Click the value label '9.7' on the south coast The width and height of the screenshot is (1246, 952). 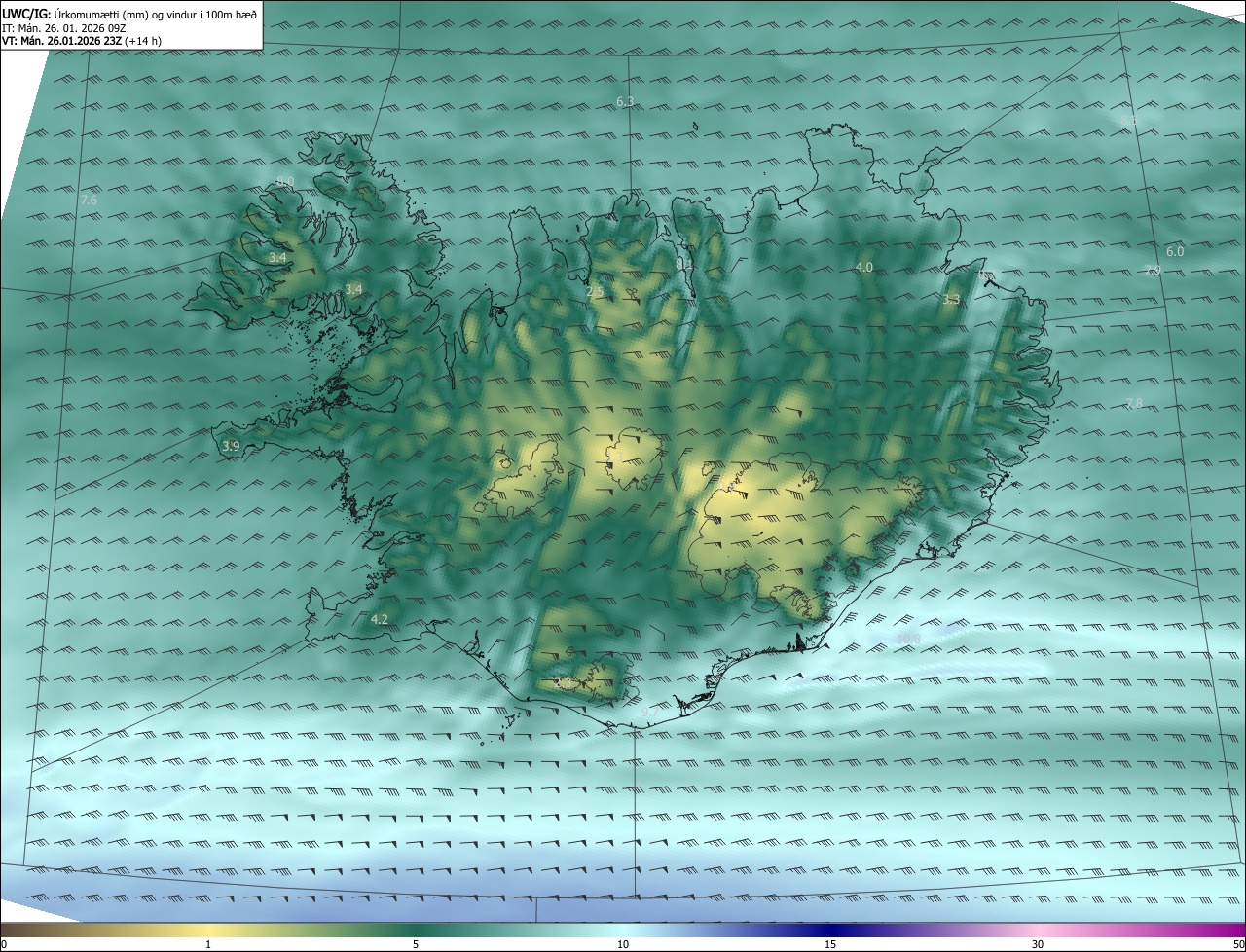click(x=650, y=713)
